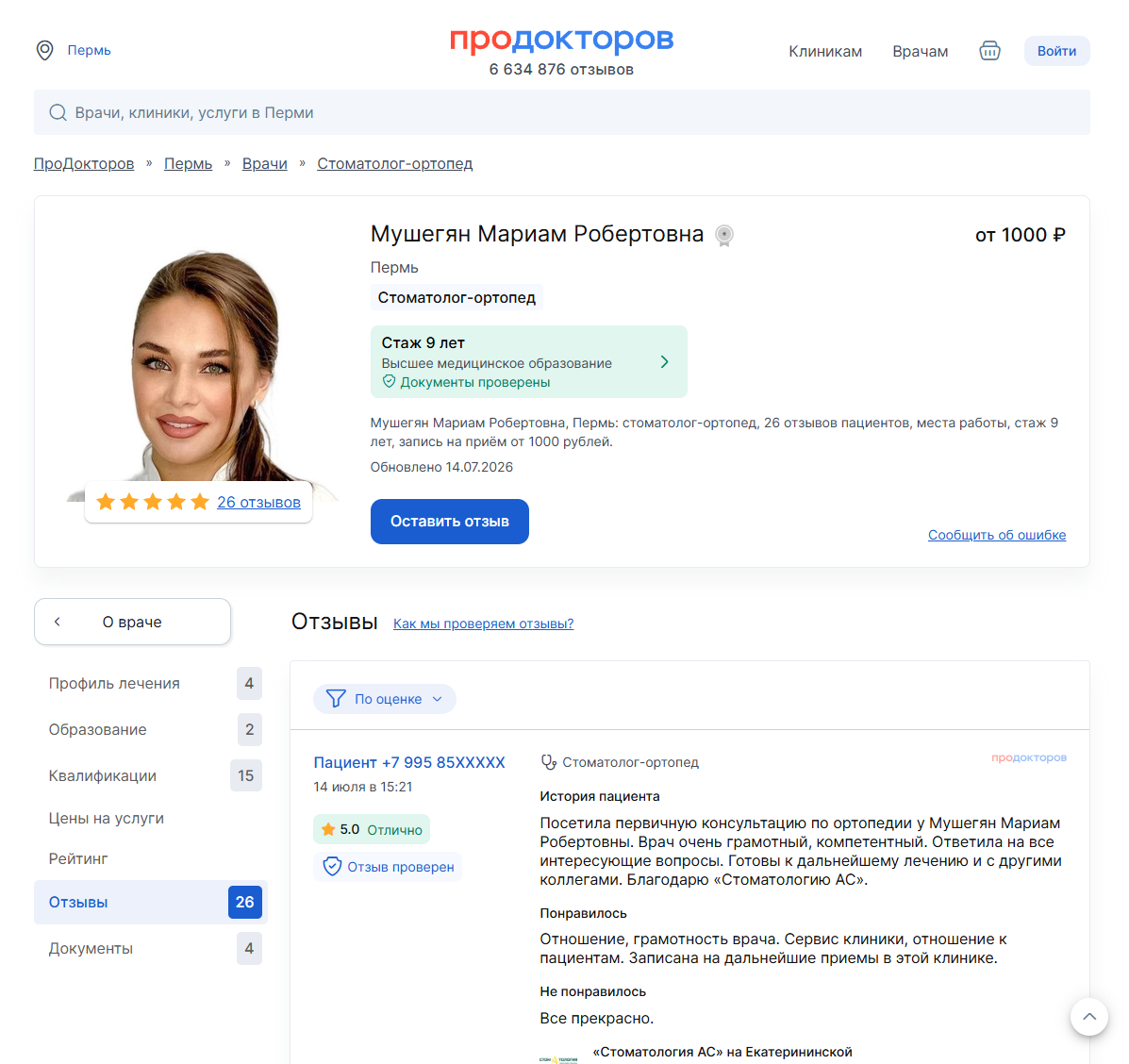Click the Квалификации count badge 15
Image resolution: width=1129 pixels, height=1064 pixels.
click(x=245, y=775)
